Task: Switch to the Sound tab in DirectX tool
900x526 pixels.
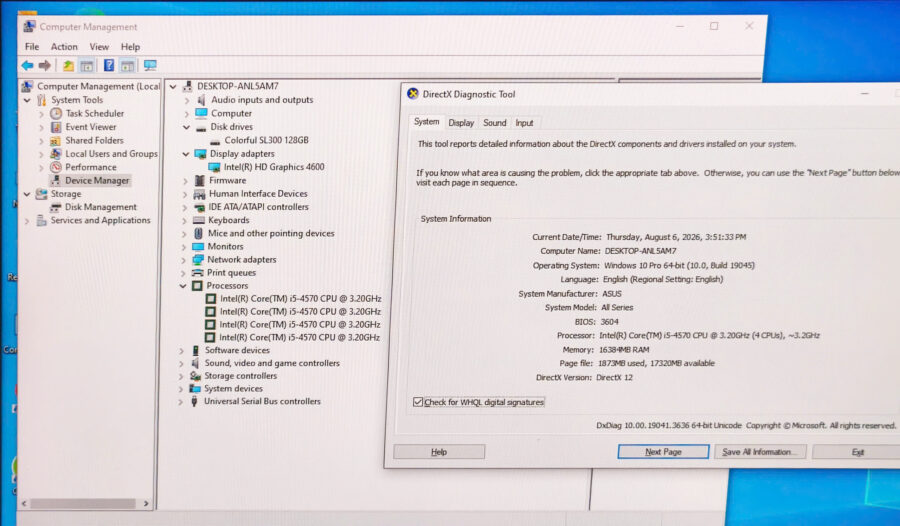Action: pos(494,123)
